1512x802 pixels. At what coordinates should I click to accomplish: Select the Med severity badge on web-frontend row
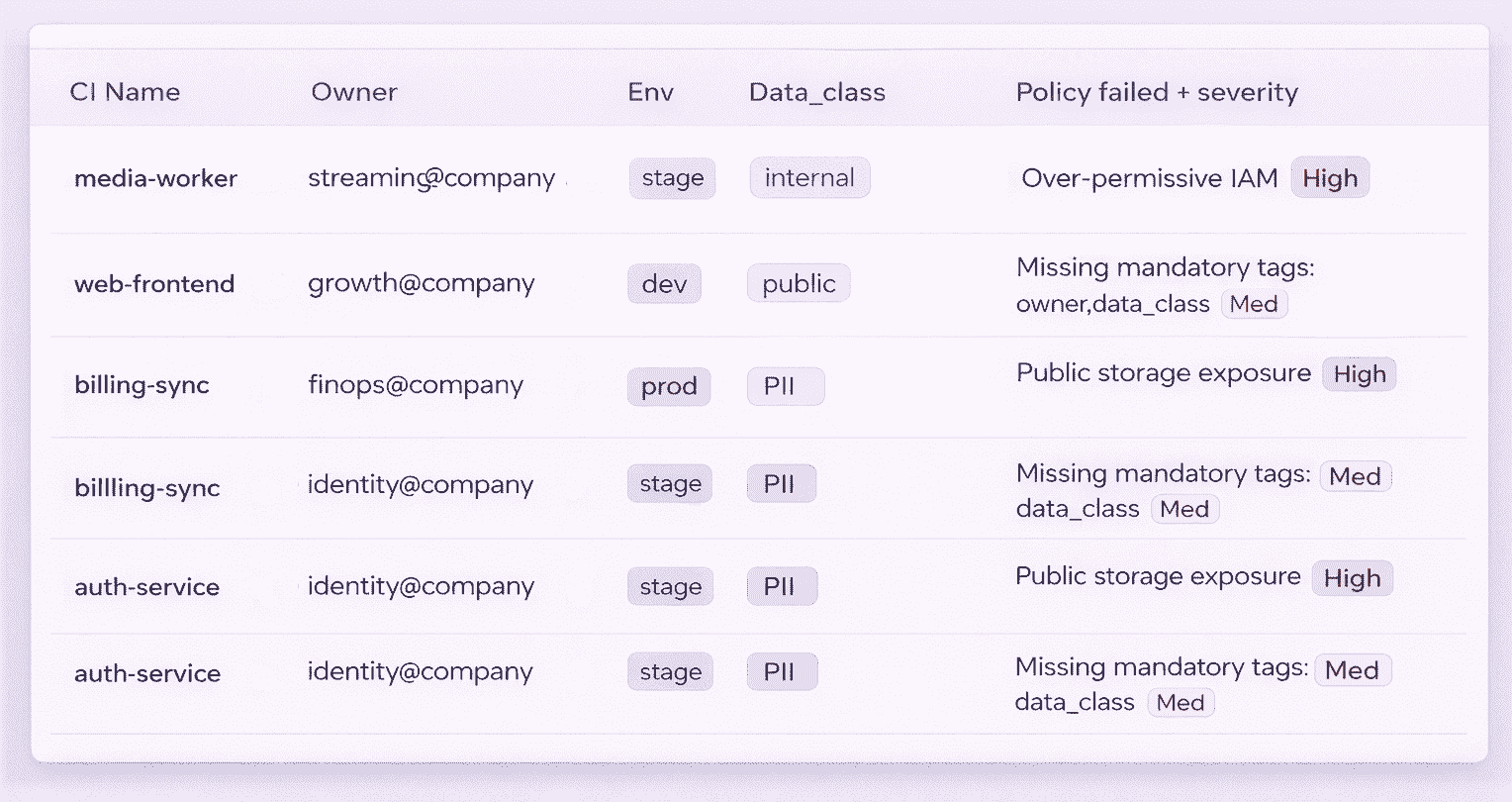pyautogui.click(x=1254, y=304)
